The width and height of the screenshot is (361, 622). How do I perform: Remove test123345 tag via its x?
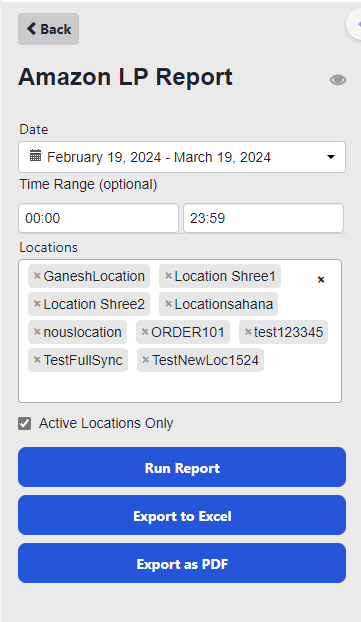click(x=248, y=332)
